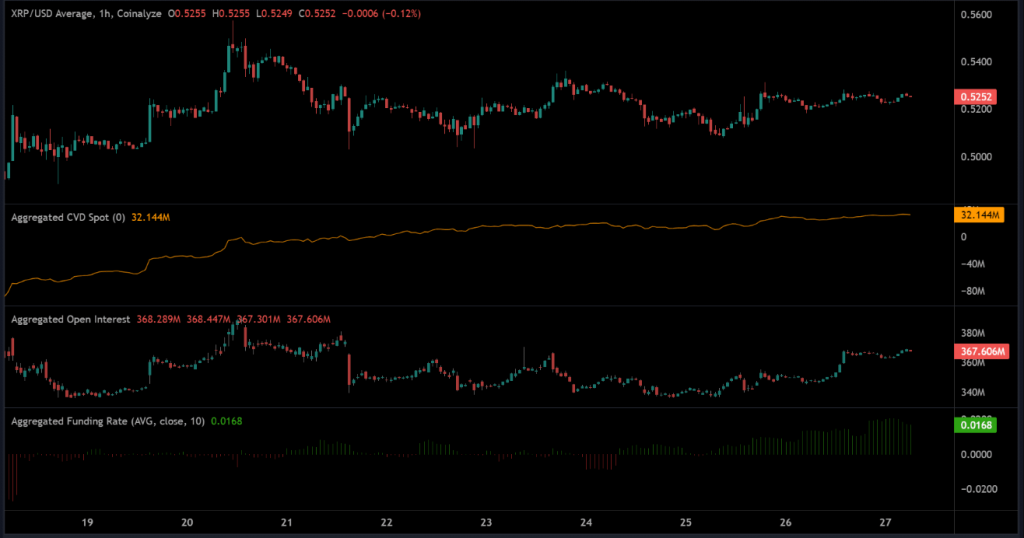The width and height of the screenshot is (1024, 538).
Task: Click date 19 on the time axis
Action: 87,522
